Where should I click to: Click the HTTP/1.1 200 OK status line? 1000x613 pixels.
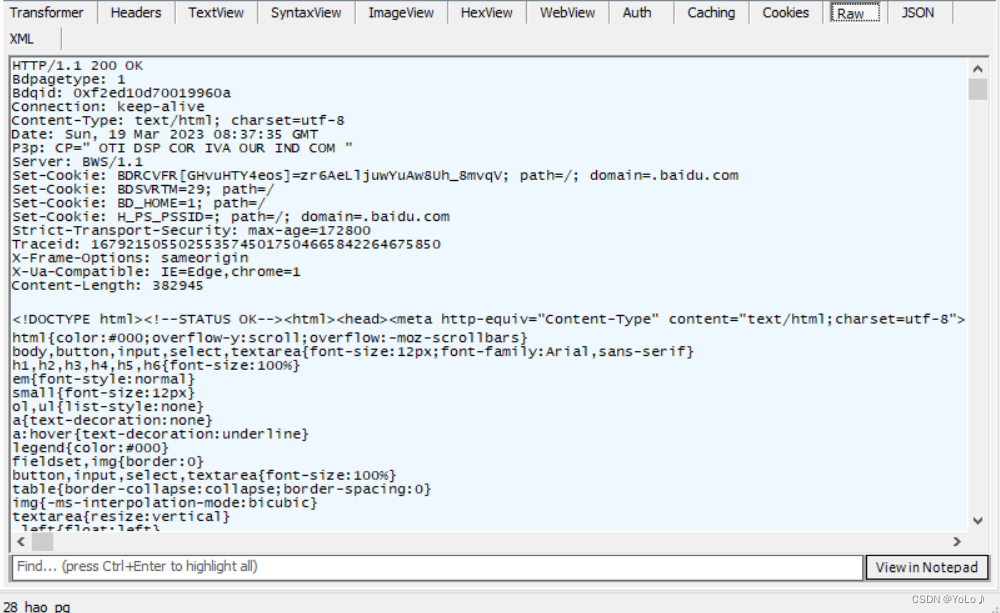pyautogui.click(x=78, y=66)
